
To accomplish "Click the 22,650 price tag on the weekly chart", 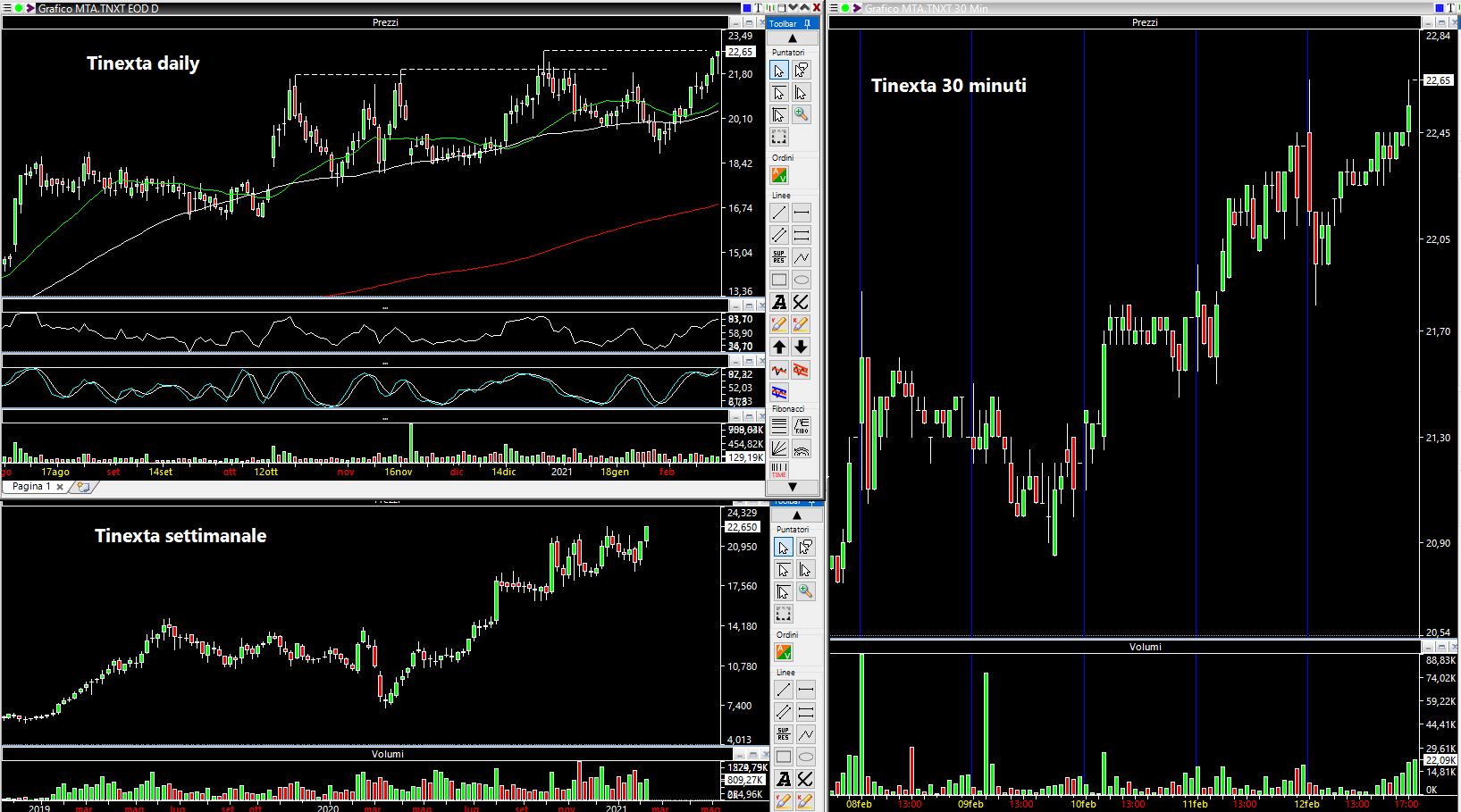I will (x=743, y=527).
